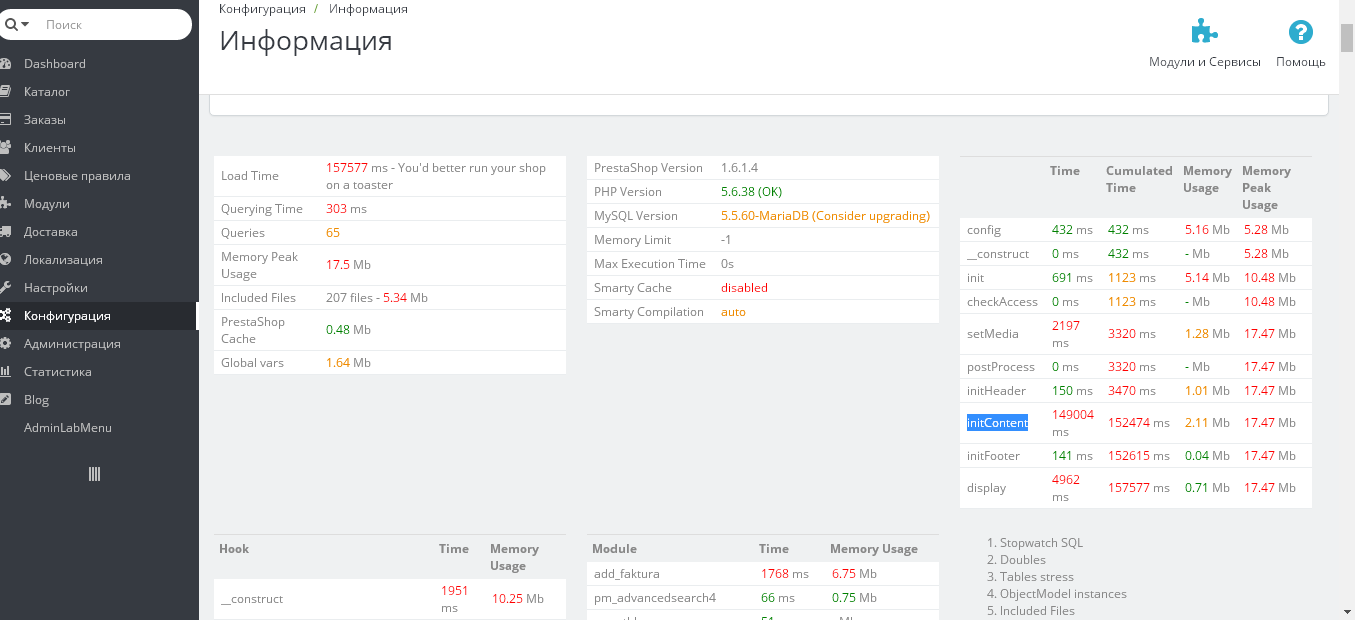1355x620 pixels.
Task: Open the Модули menu label
Action: (x=47, y=203)
